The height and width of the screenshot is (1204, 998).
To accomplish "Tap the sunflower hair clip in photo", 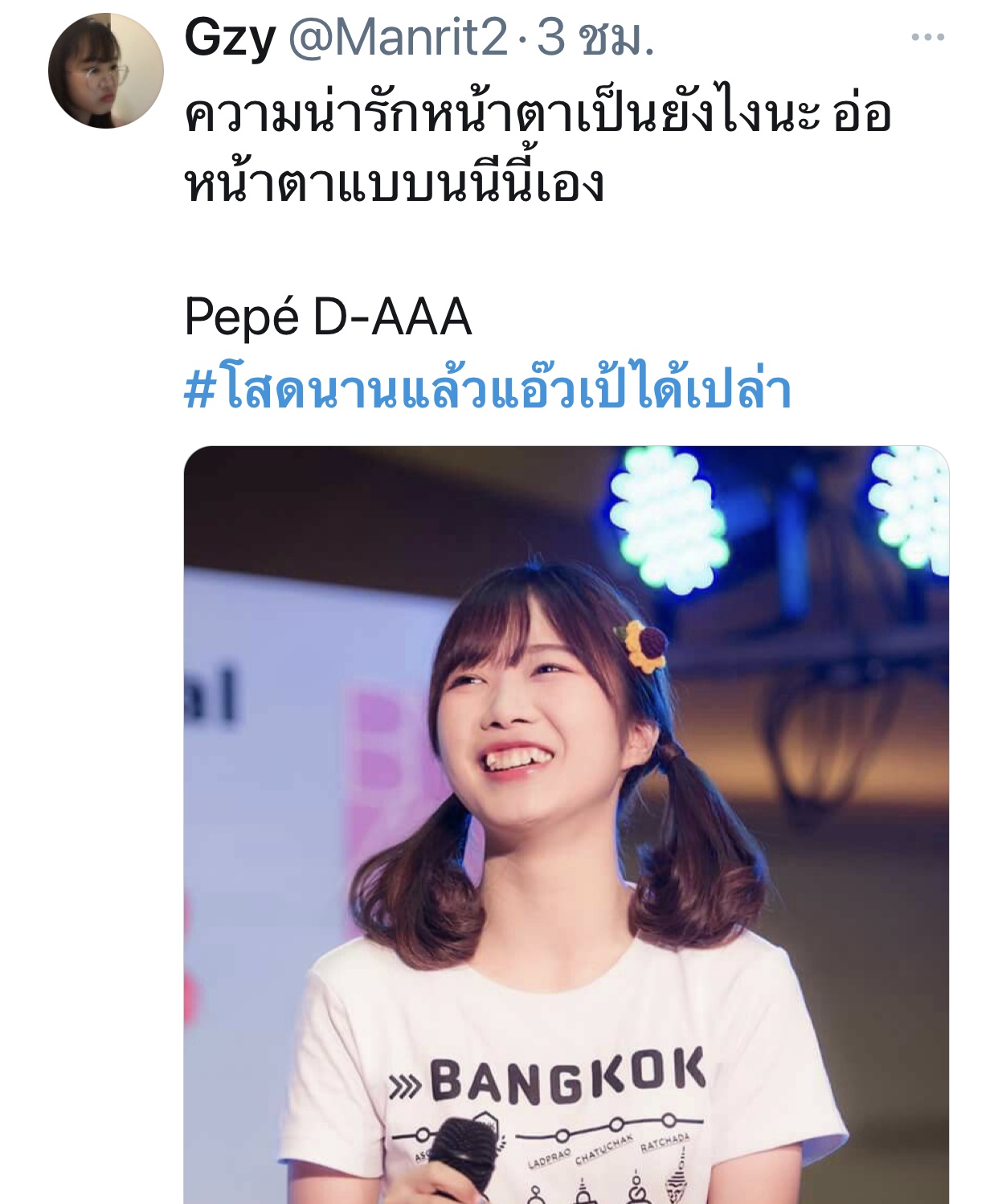I will click(644, 645).
